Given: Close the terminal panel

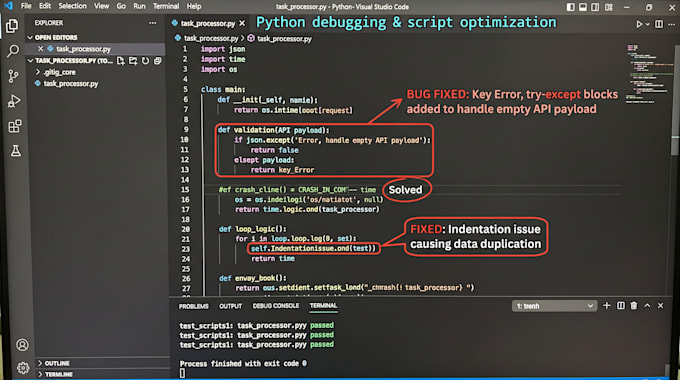Looking at the screenshot, I should [x=660, y=305].
